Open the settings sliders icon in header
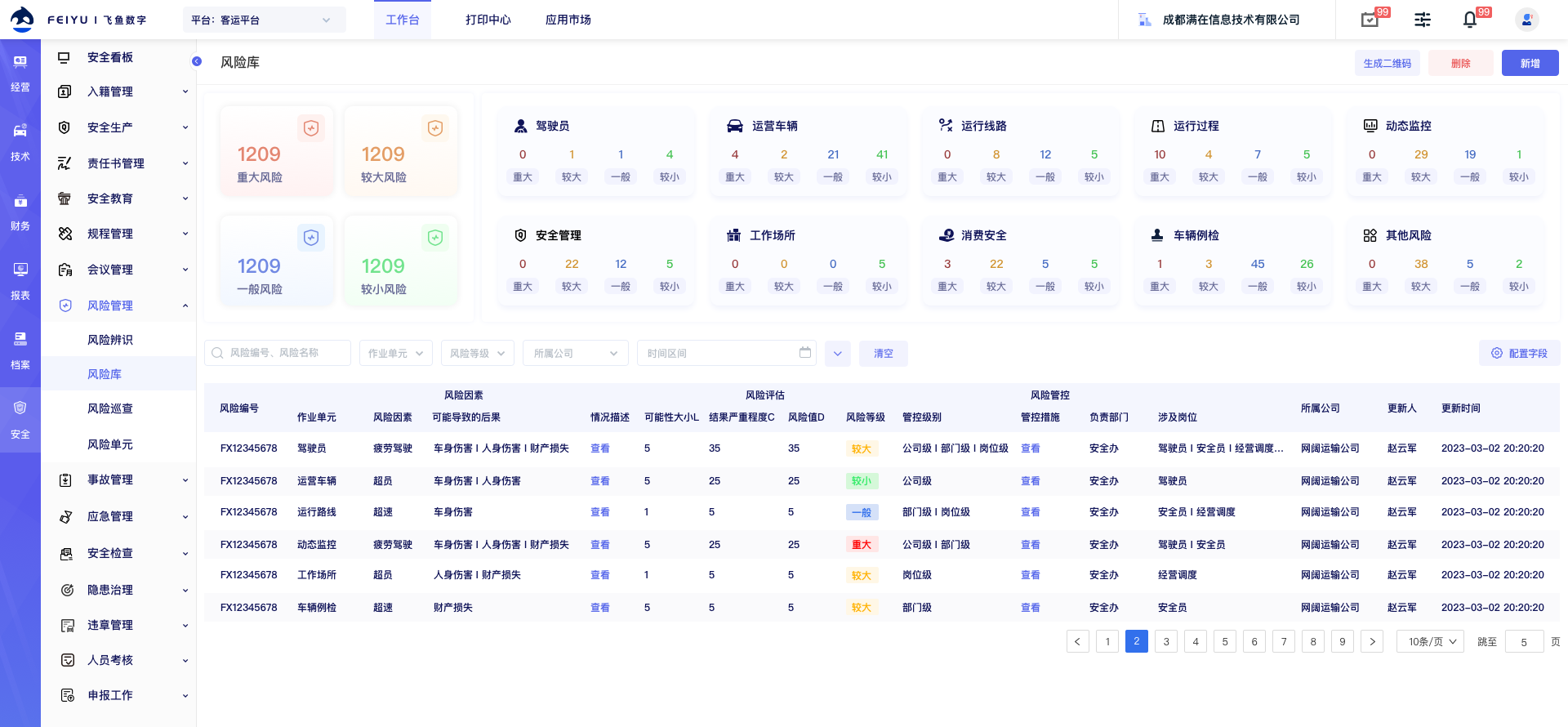 1423,20
